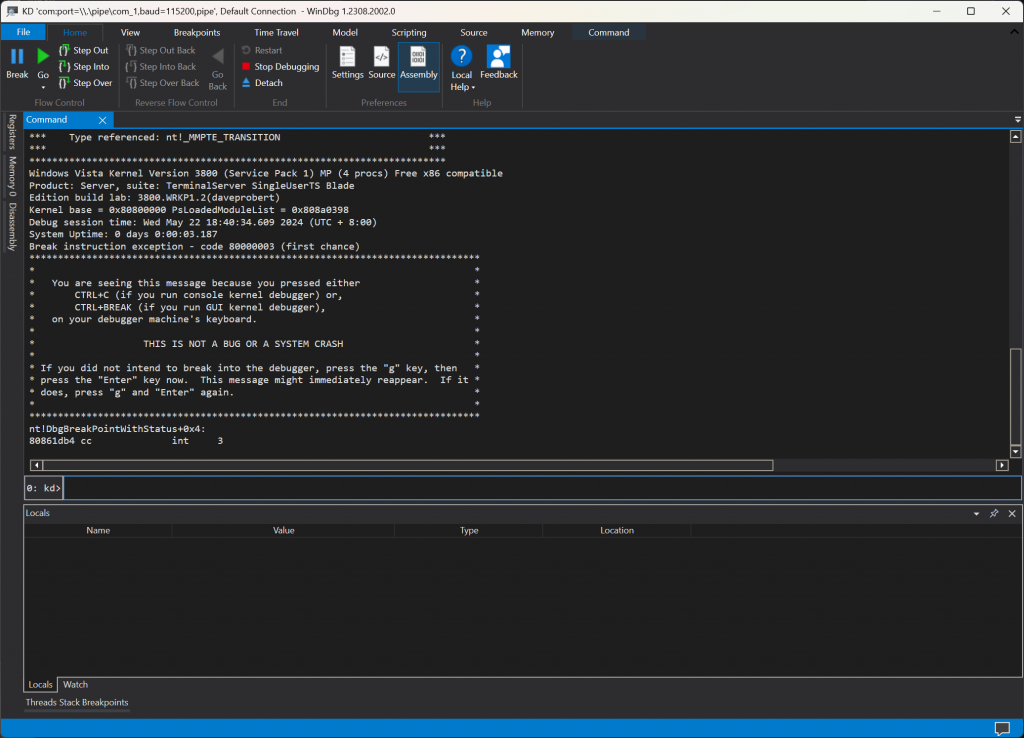Click the horizontal scroll right arrow
Screen dimensions: 1024x738
(1002, 465)
